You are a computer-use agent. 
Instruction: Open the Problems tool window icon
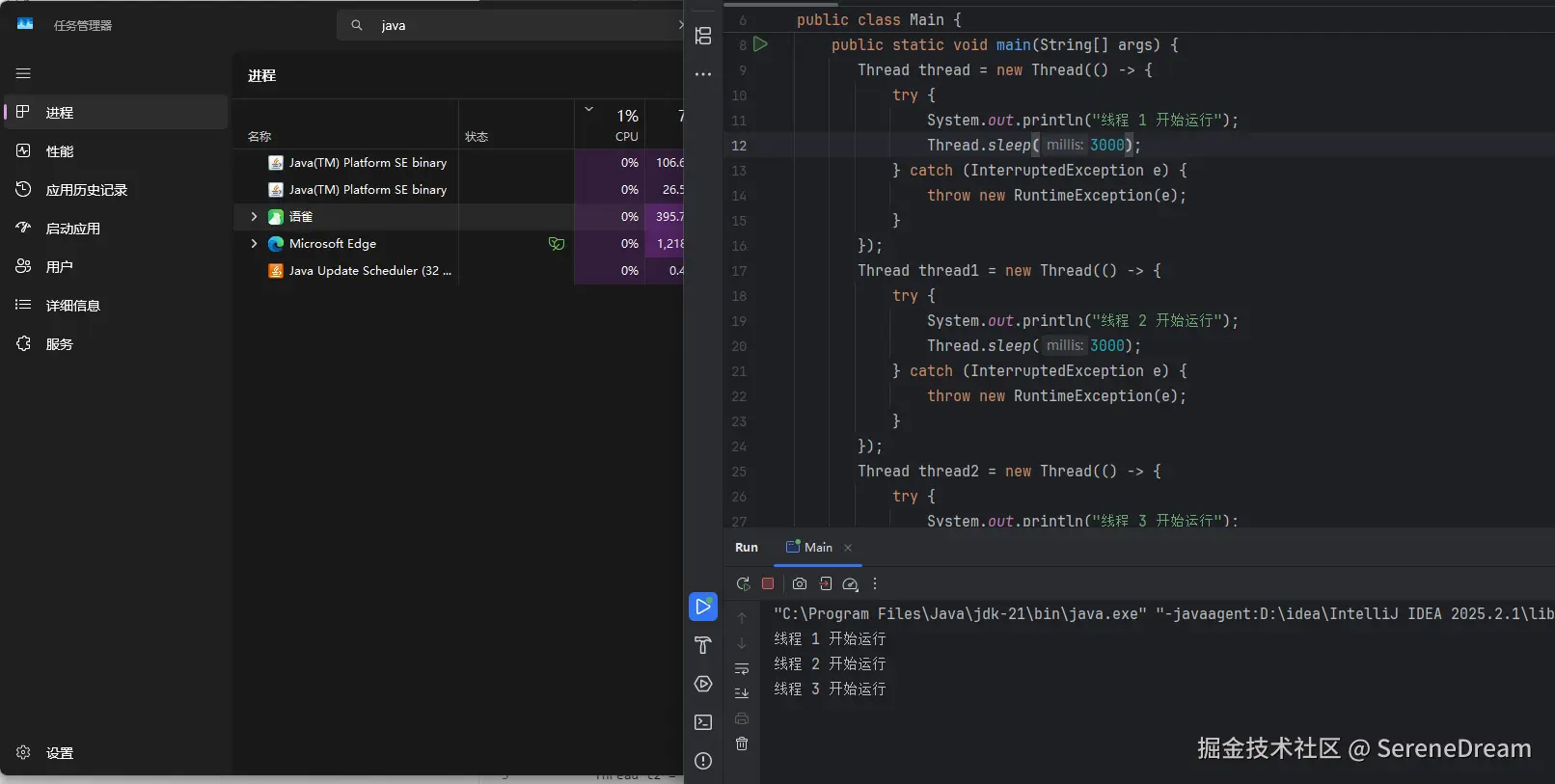coord(703,761)
